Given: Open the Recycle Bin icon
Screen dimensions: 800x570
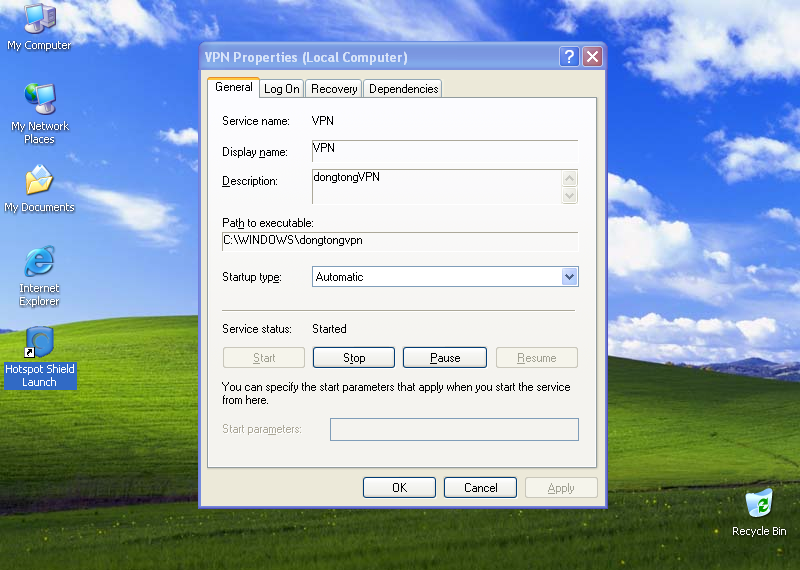Looking at the screenshot, I should 759,504.
